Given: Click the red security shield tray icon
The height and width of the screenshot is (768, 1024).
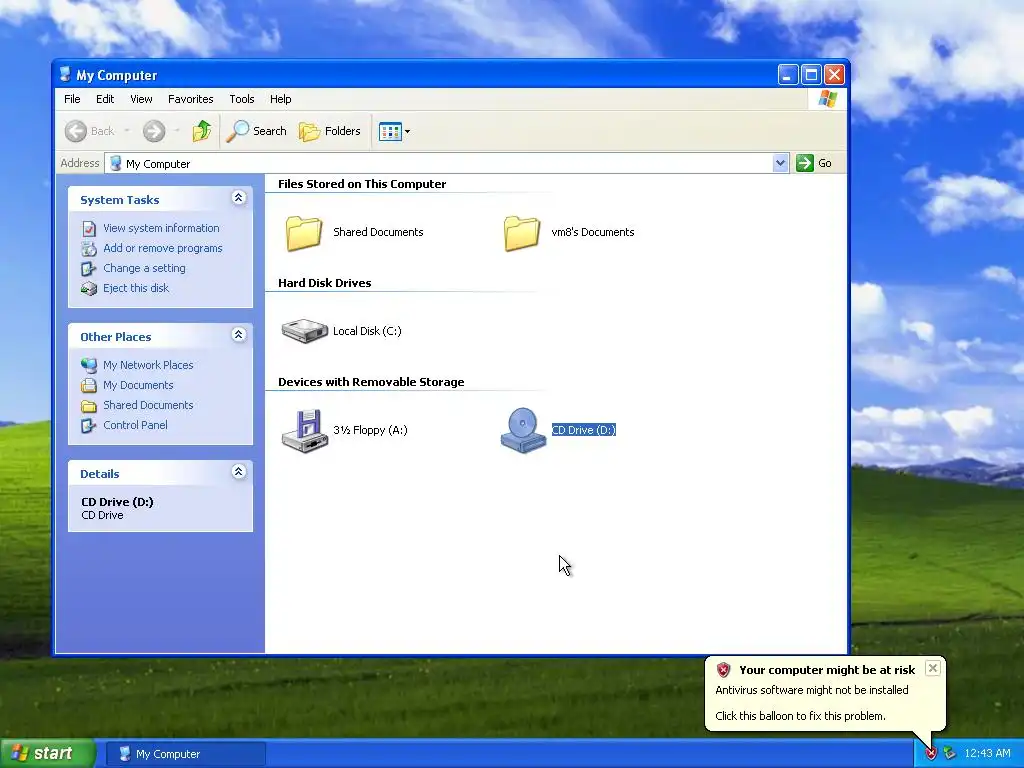Looking at the screenshot, I should 931,754.
